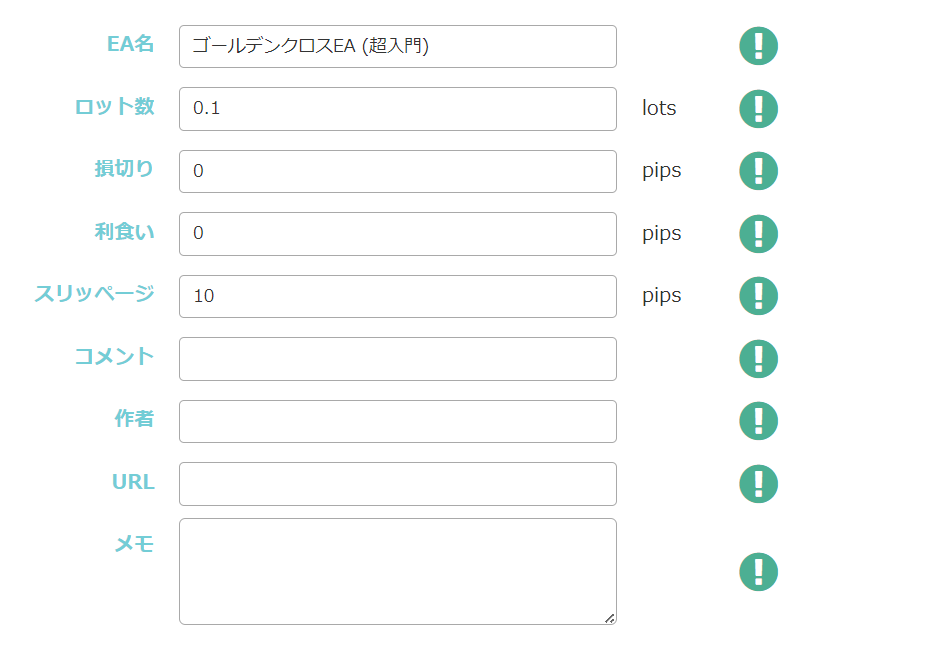This screenshot has width=929, height=658.
Task: Show the help icon for 損切り
Action: point(758,171)
